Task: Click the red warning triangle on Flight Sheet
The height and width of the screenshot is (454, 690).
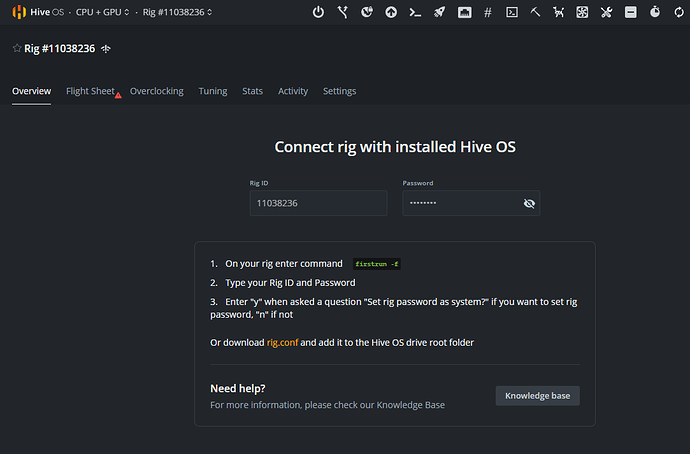Action: [x=118, y=95]
